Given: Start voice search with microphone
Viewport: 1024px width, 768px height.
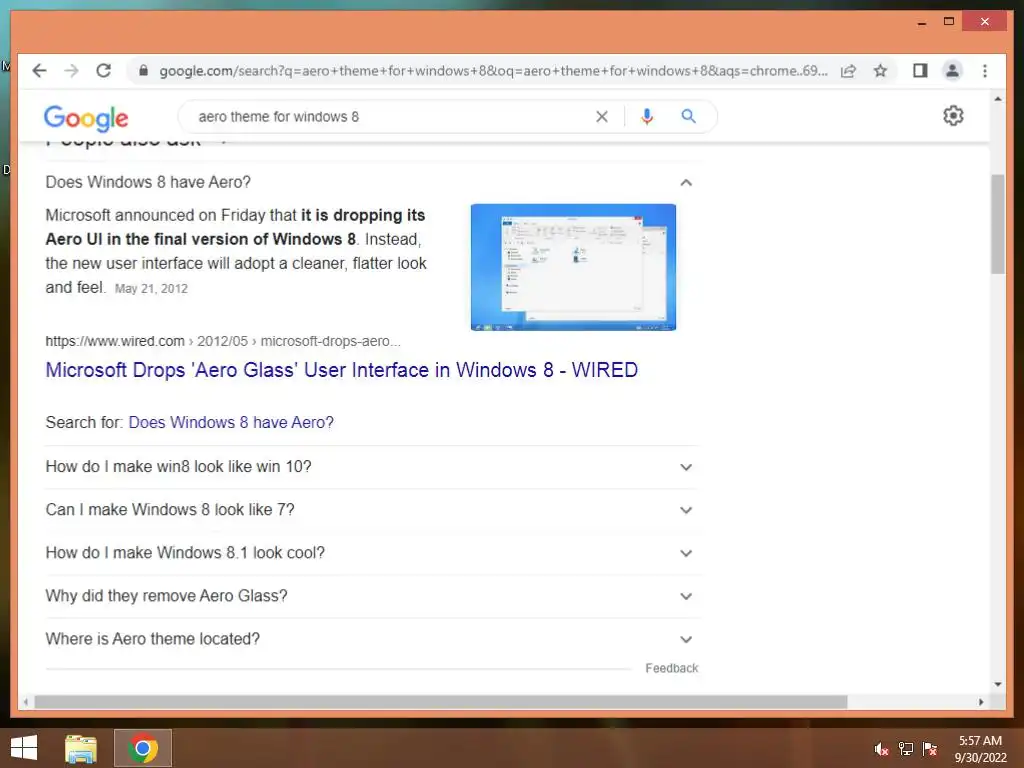Looking at the screenshot, I should [647, 117].
